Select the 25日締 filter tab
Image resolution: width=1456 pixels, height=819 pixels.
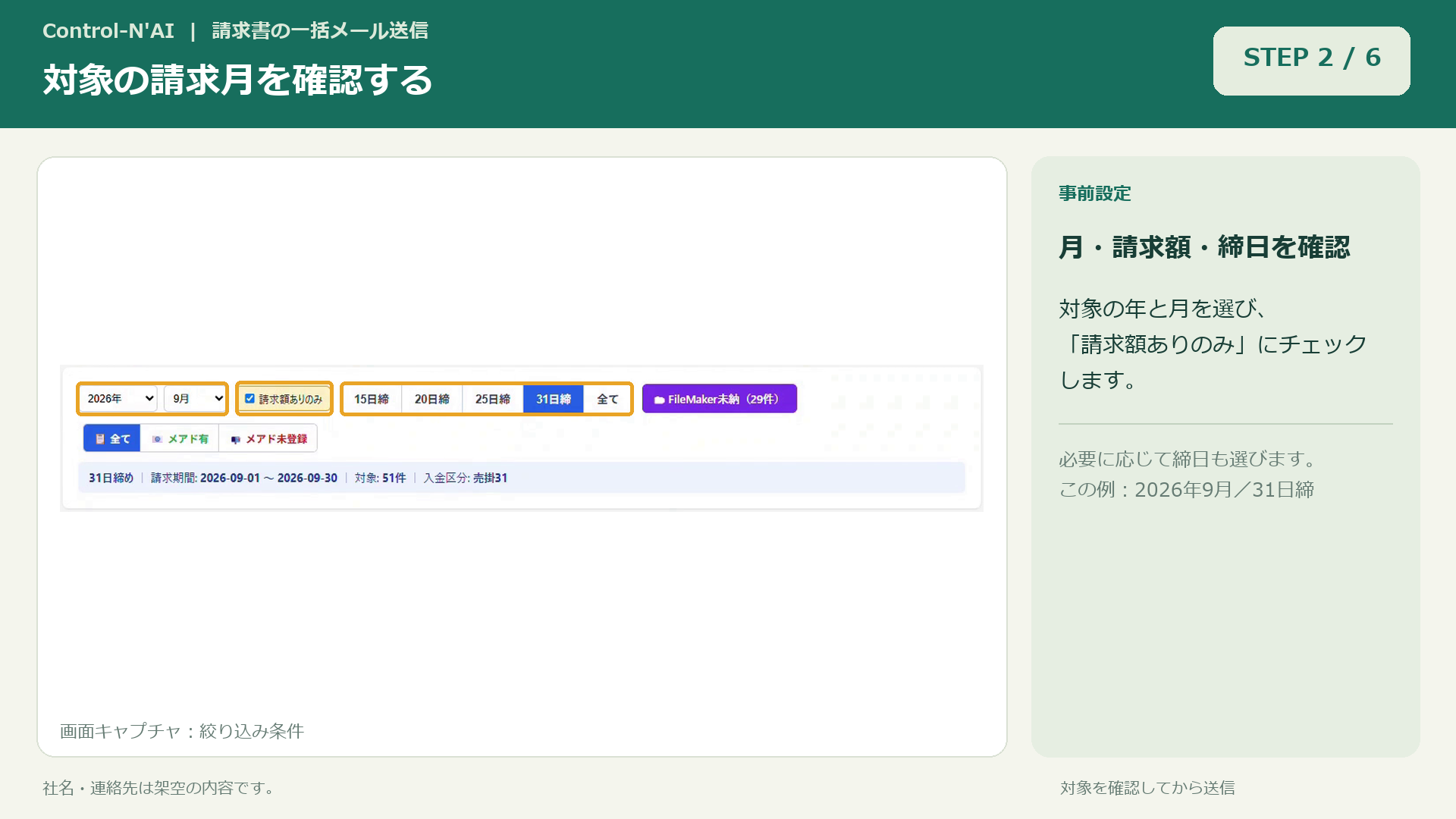(x=493, y=399)
